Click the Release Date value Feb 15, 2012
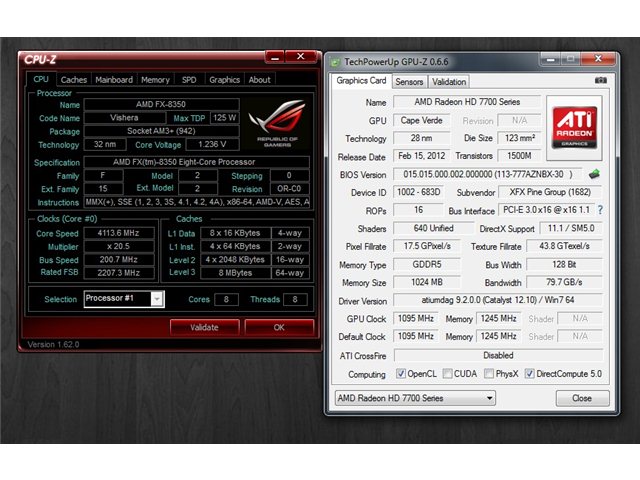This screenshot has height=480, width=640. (x=422, y=156)
